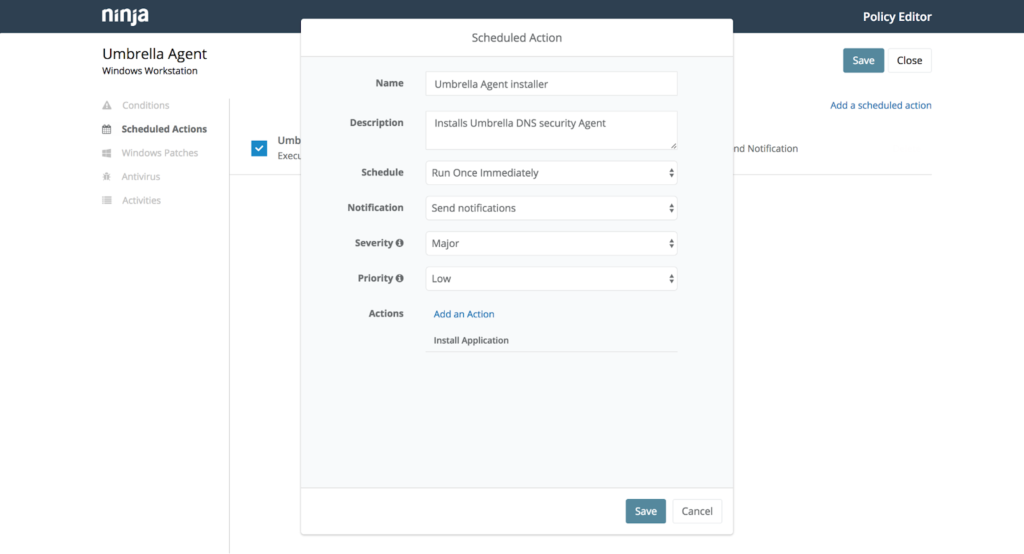Click Add a scheduled action link
1024x554 pixels.
tap(880, 105)
